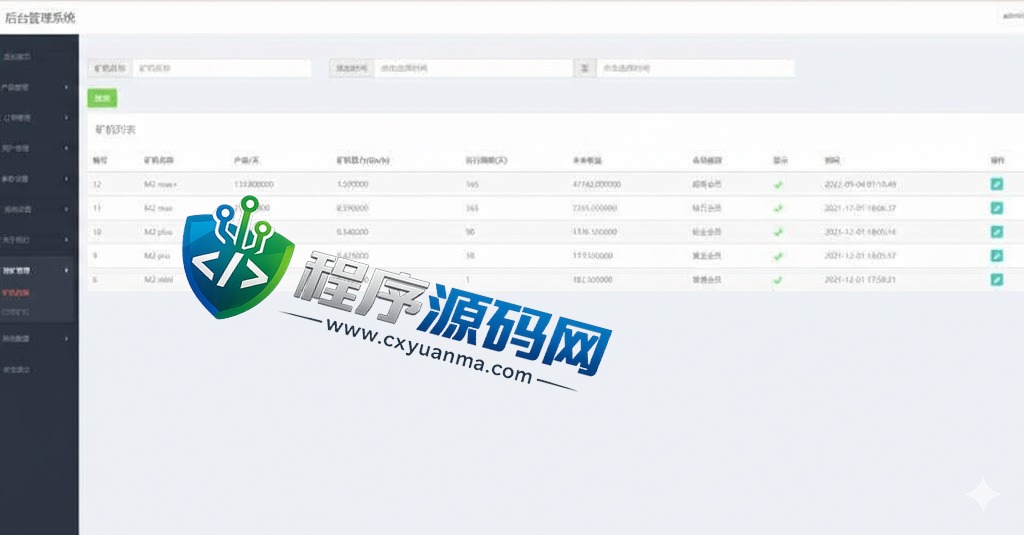Viewport: 1024px width, 535px height.
Task: Click the ID 11 cell
Action: coord(97,208)
